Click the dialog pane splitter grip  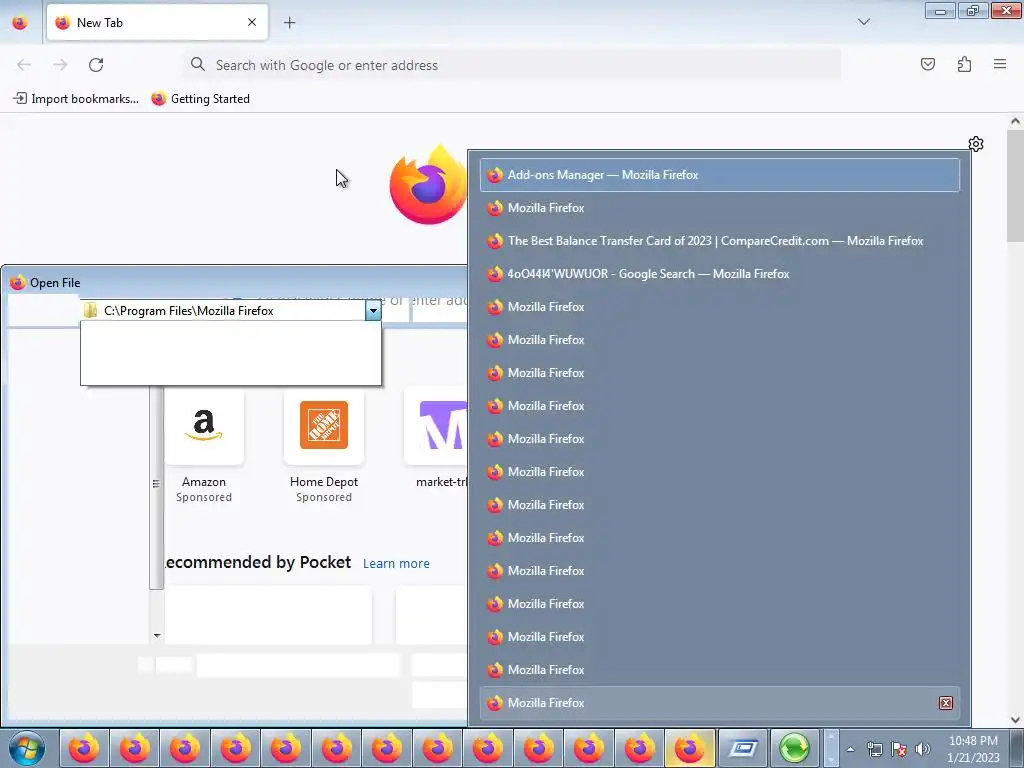click(155, 484)
